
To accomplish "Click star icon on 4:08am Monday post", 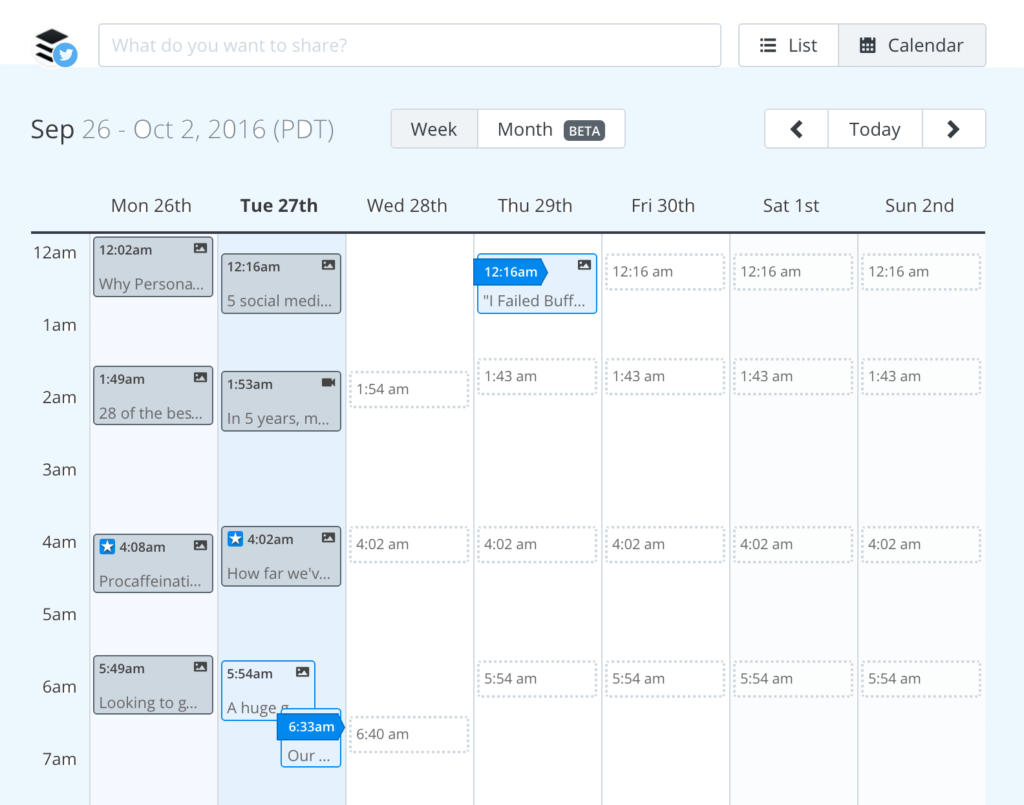I will (x=107, y=547).
